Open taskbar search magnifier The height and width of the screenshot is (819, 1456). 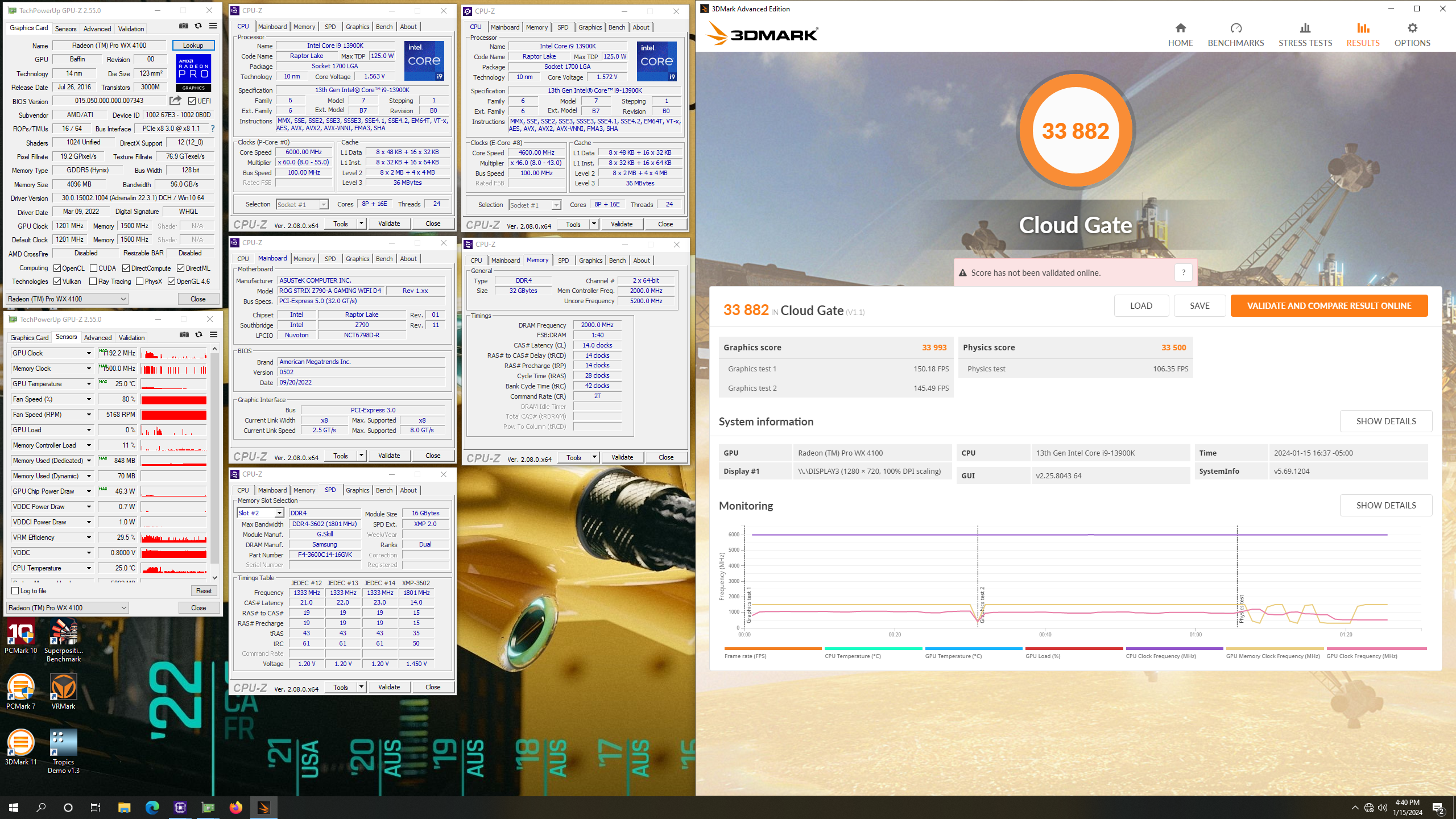(x=41, y=807)
